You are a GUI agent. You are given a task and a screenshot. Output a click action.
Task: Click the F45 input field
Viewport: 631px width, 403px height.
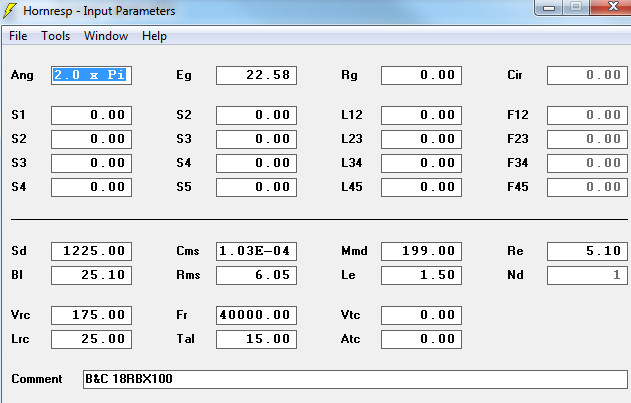pos(587,187)
